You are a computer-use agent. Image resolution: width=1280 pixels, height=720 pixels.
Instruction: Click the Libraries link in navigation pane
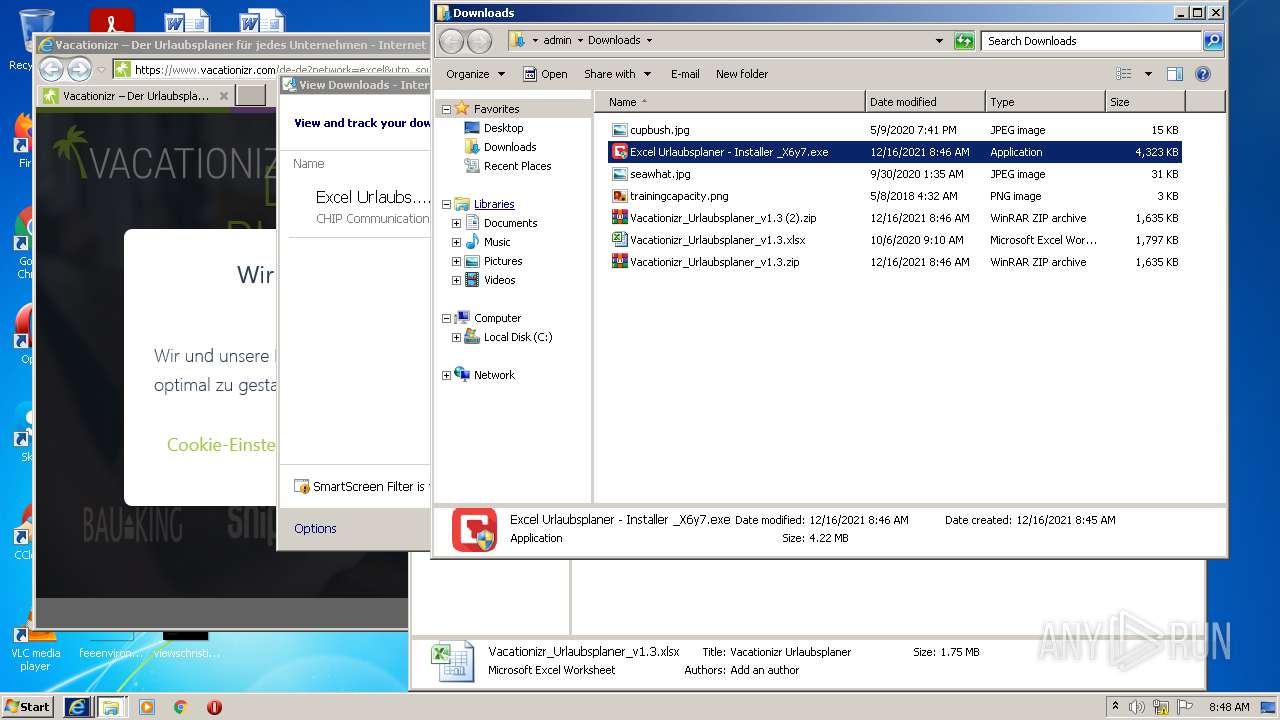coord(494,204)
